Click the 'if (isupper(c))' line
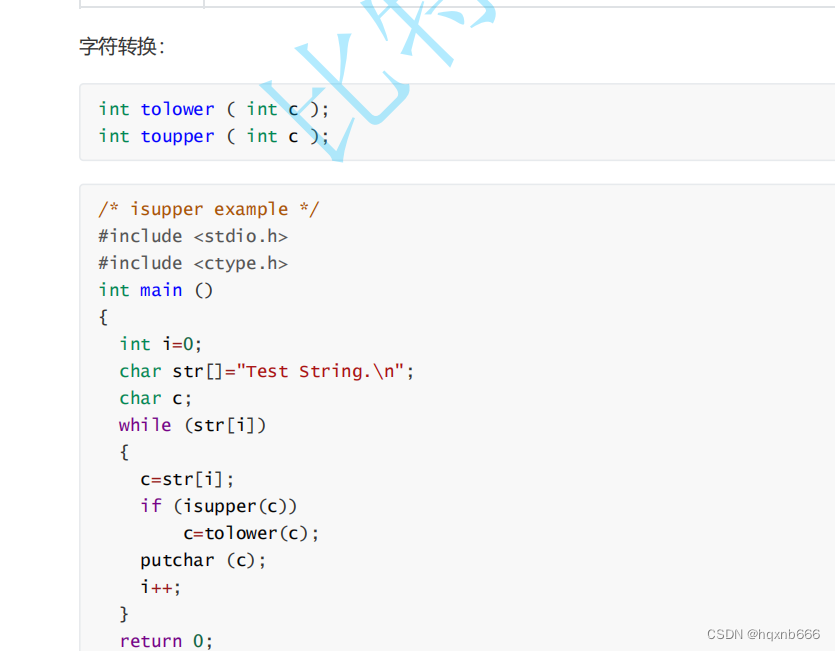The image size is (835, 651). coord(218,506)
